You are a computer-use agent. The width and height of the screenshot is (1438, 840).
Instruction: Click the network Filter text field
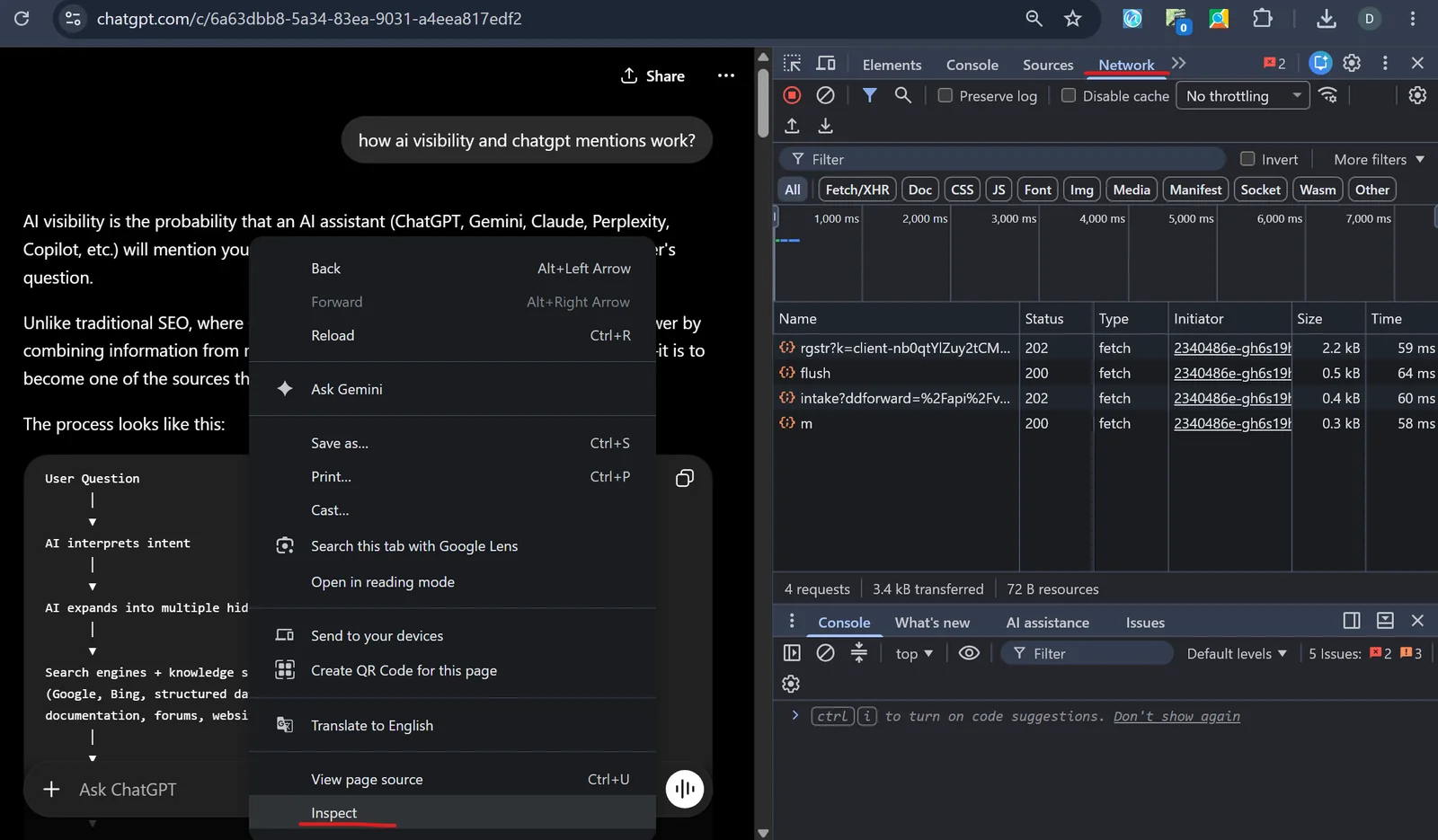[x=1001, y=159]
